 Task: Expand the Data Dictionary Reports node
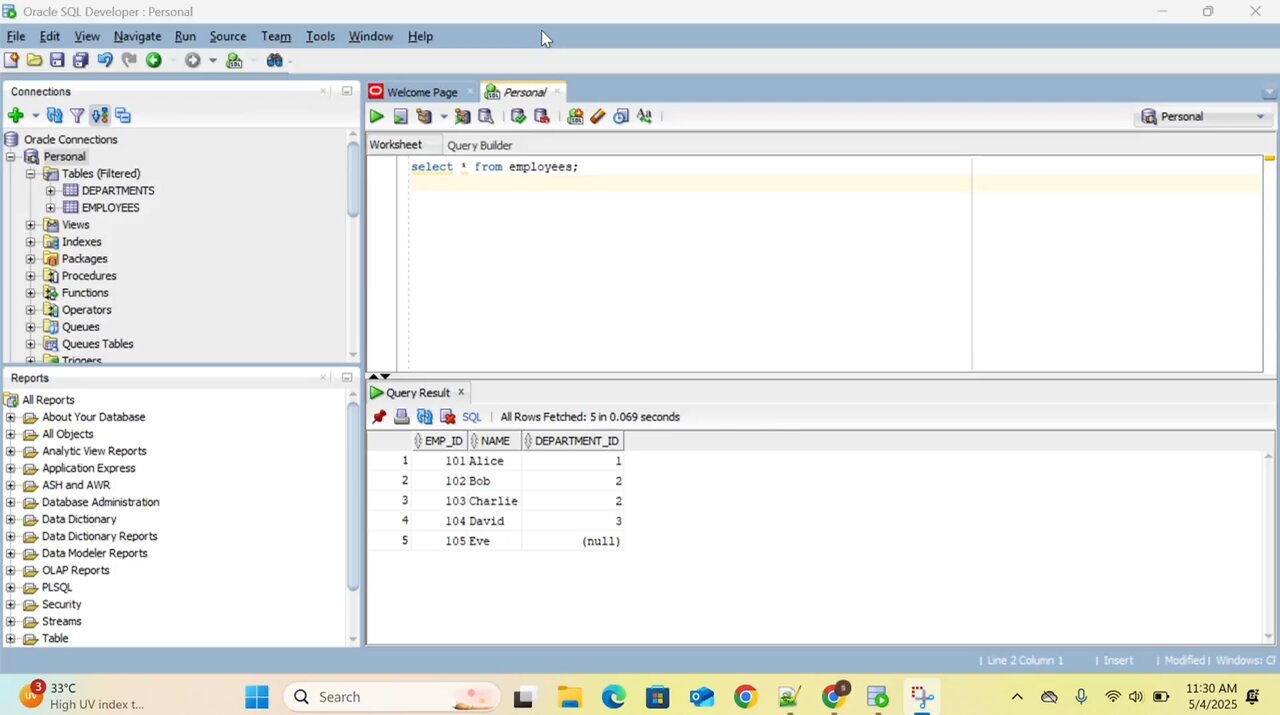pos(11,536)
